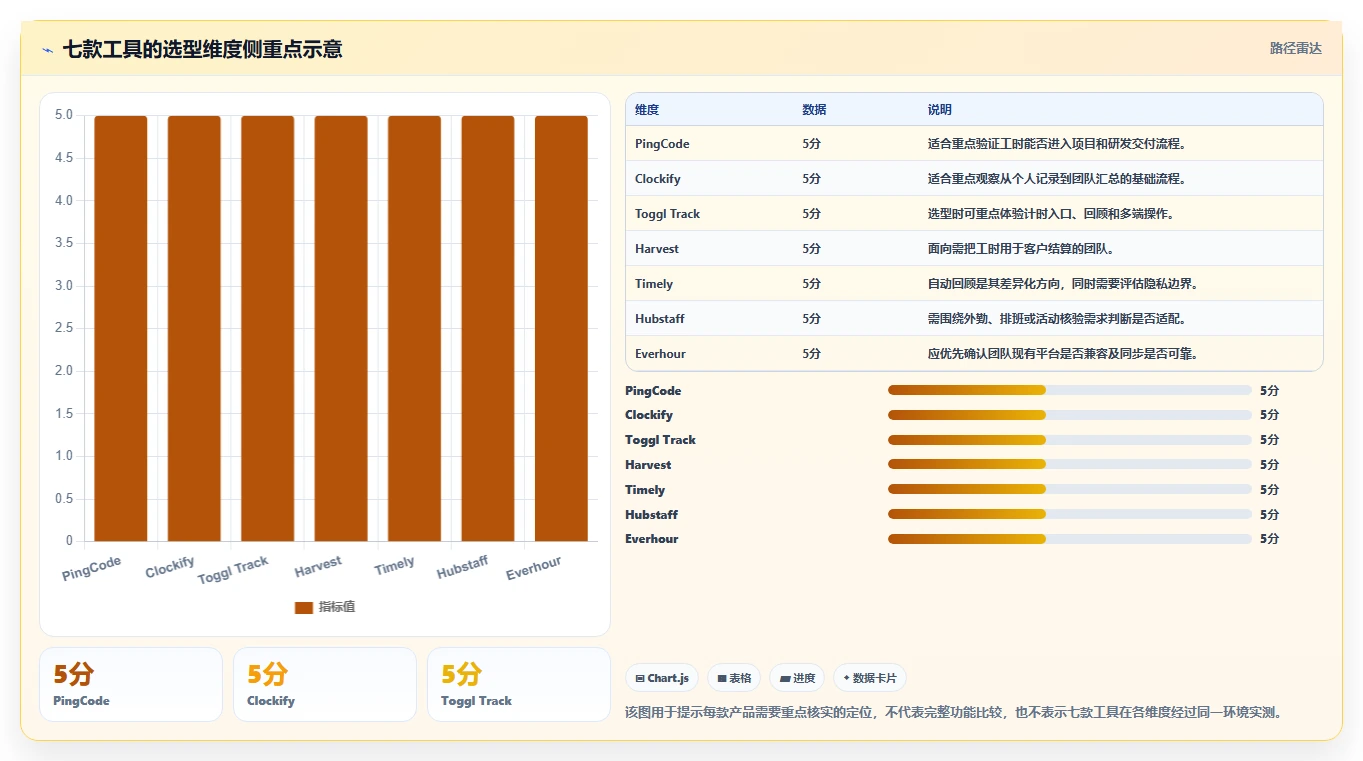
Task: Open the Clockify 5分 data card
Action: [x=325, y=685]
